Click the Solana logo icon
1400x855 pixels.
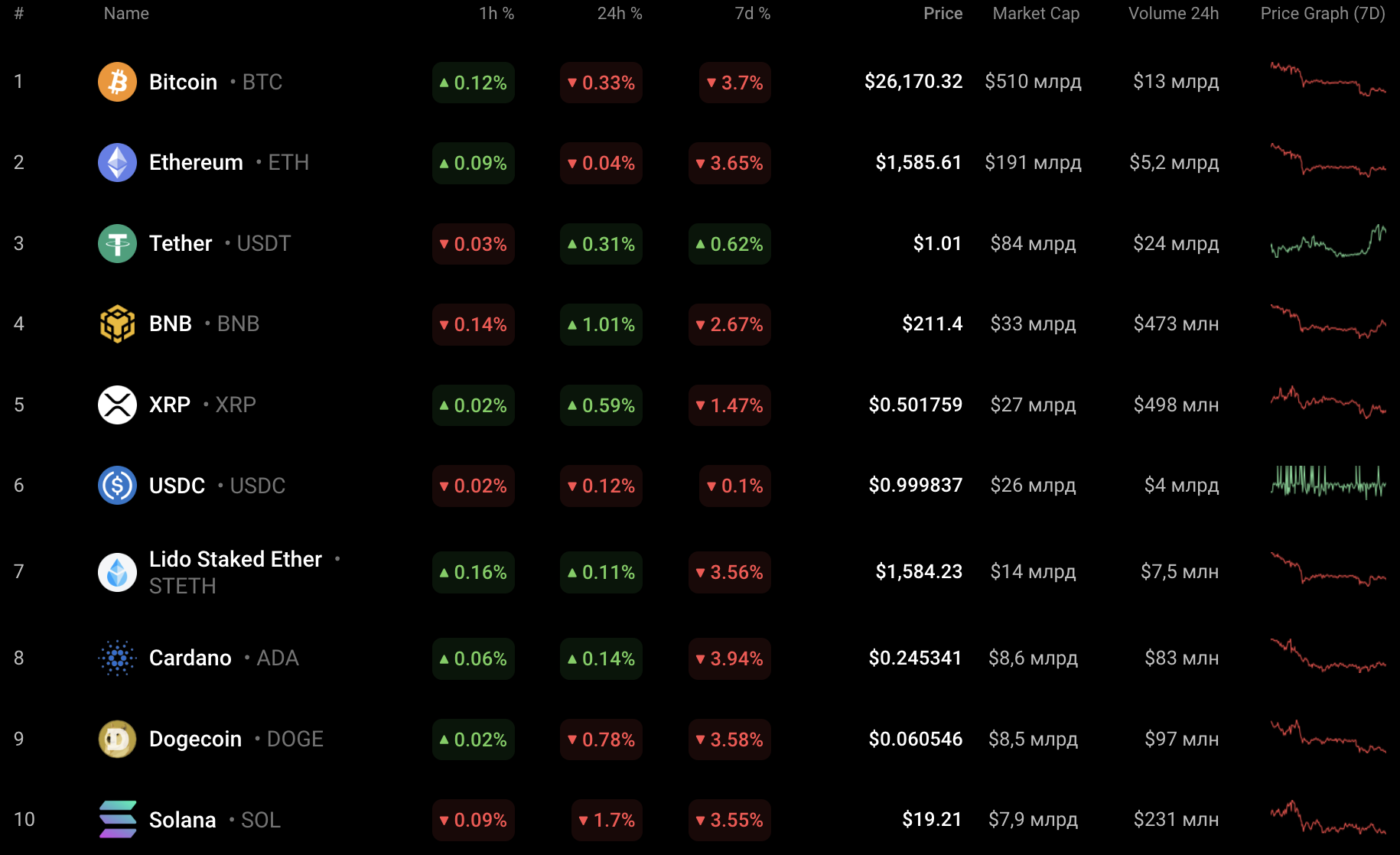pyautogui.click(x=117, y=819)
